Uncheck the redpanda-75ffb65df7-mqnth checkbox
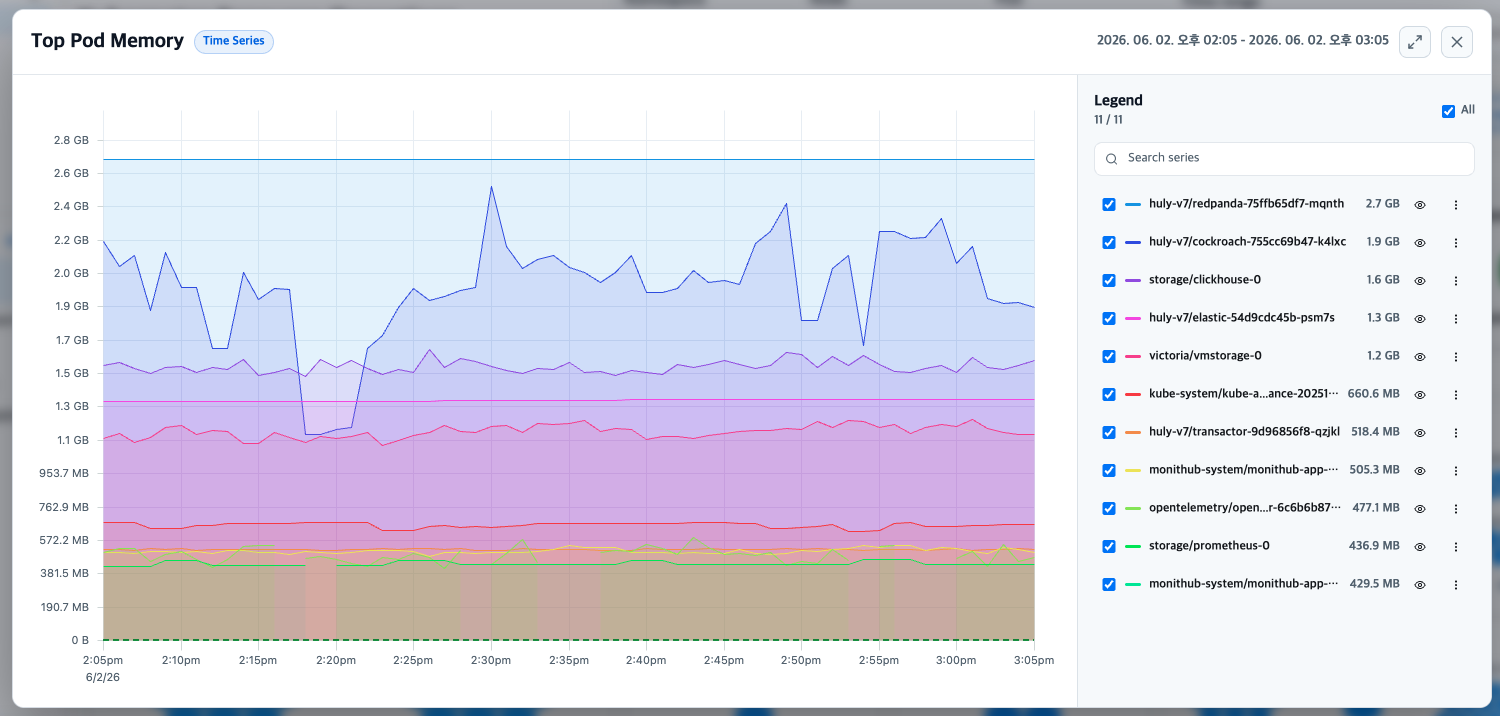 pos(1109,204)
